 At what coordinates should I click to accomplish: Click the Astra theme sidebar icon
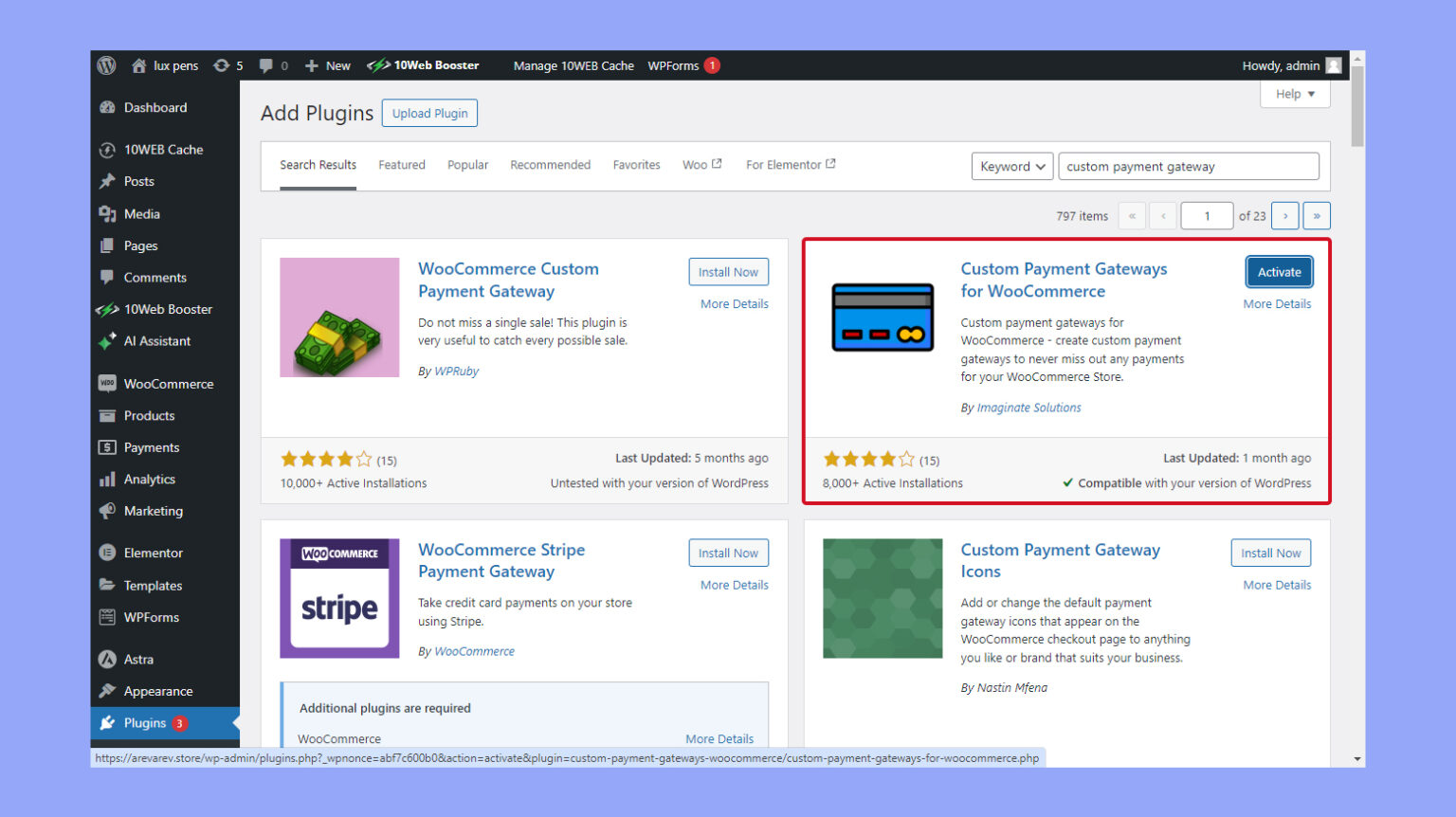(x=109, y=658)
